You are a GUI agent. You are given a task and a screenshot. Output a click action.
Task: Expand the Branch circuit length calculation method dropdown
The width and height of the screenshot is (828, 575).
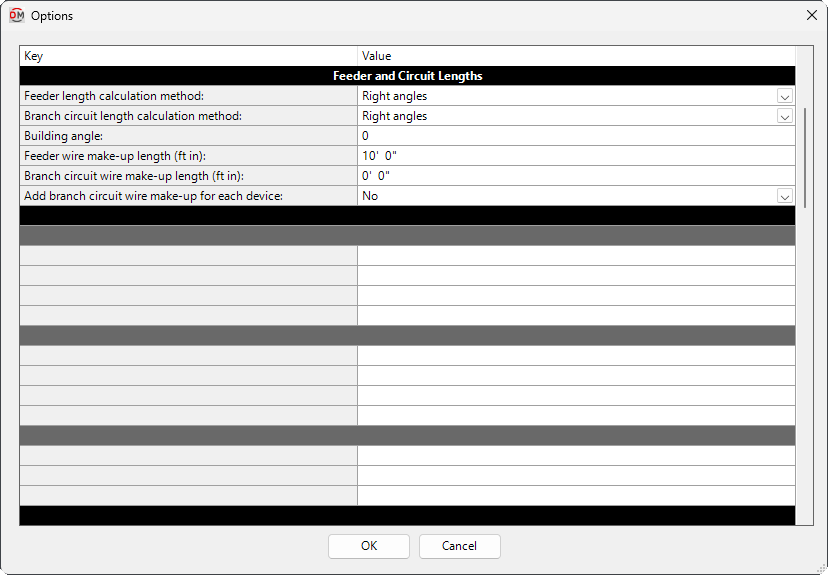coord(785,116)
